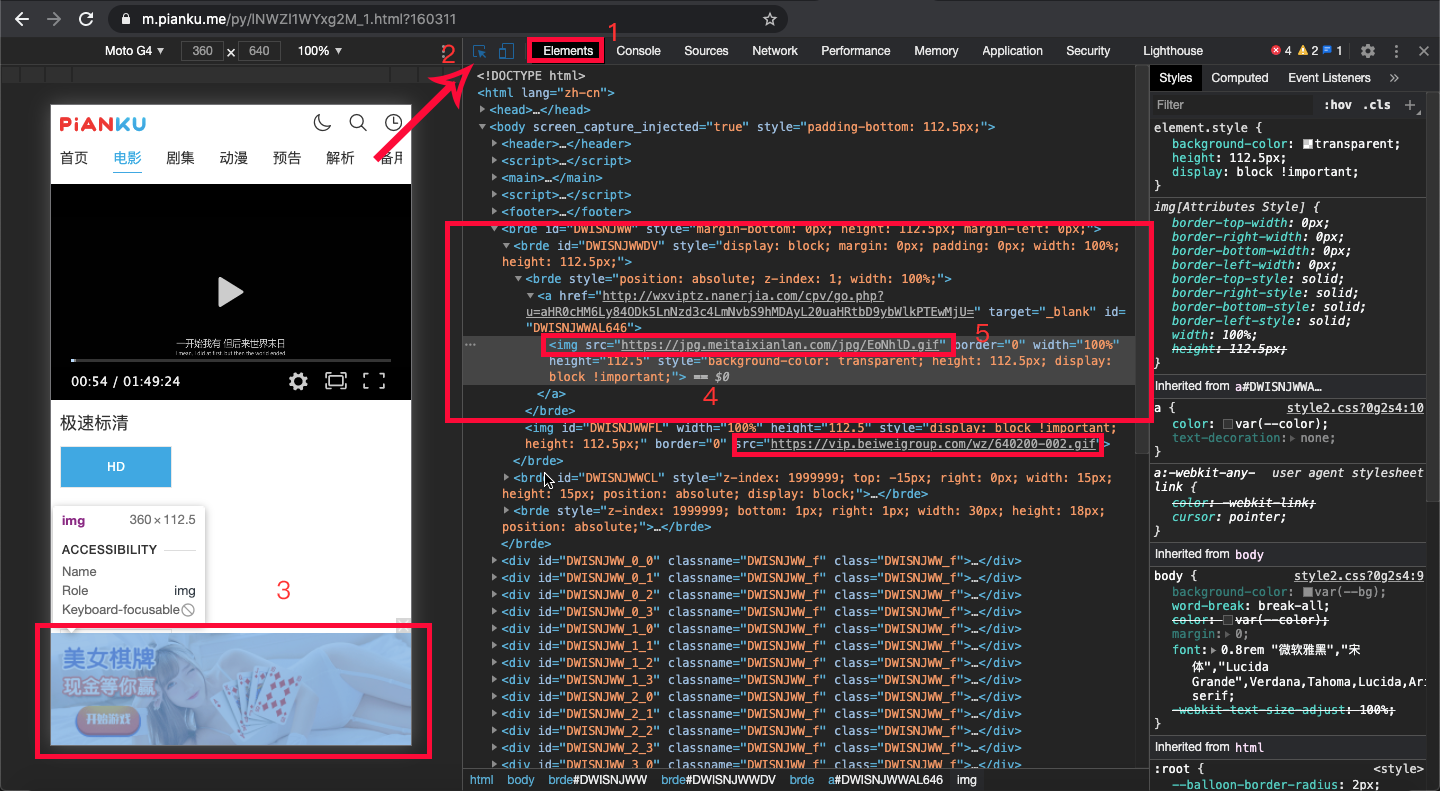Open the 100% zoom dropdown
Image resolution: width=1440 pixels, height=791 pixels.
click(x=320, y=51)
